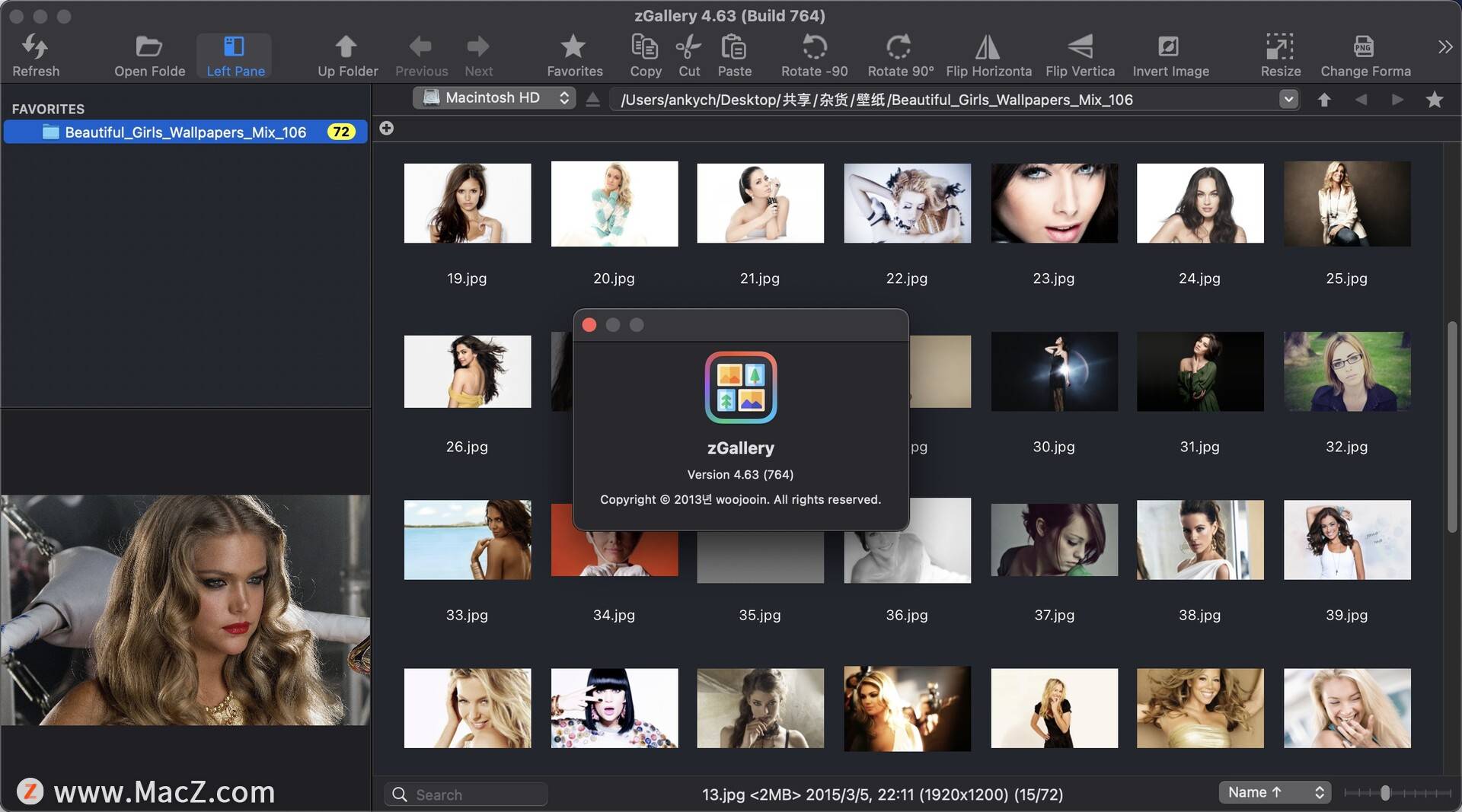Click the eject icon beside volume selector
Screen dimensions: 1462x812
(592, 99)
